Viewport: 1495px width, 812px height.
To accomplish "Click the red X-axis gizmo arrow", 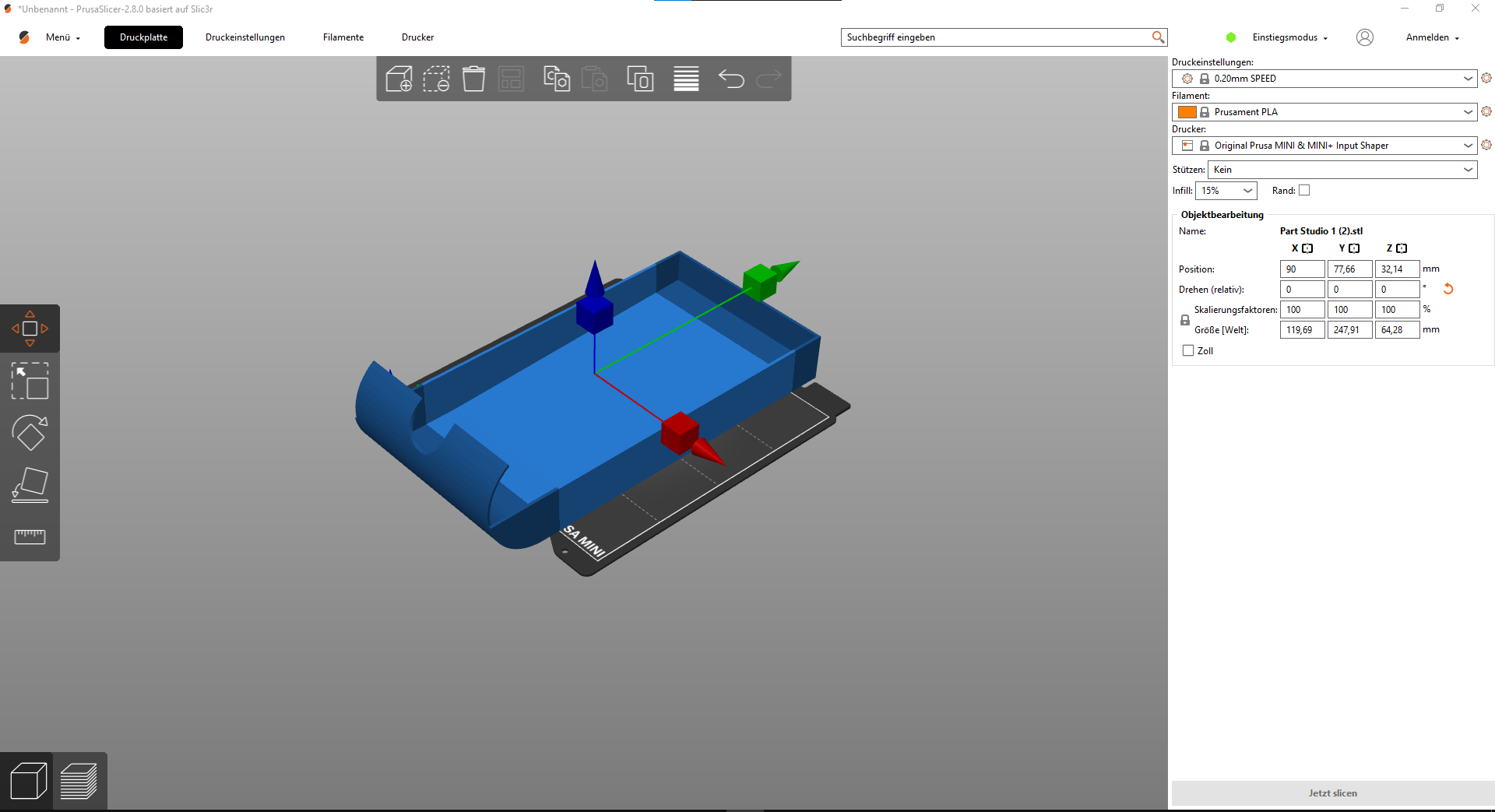I will click(x=707, y=452).
